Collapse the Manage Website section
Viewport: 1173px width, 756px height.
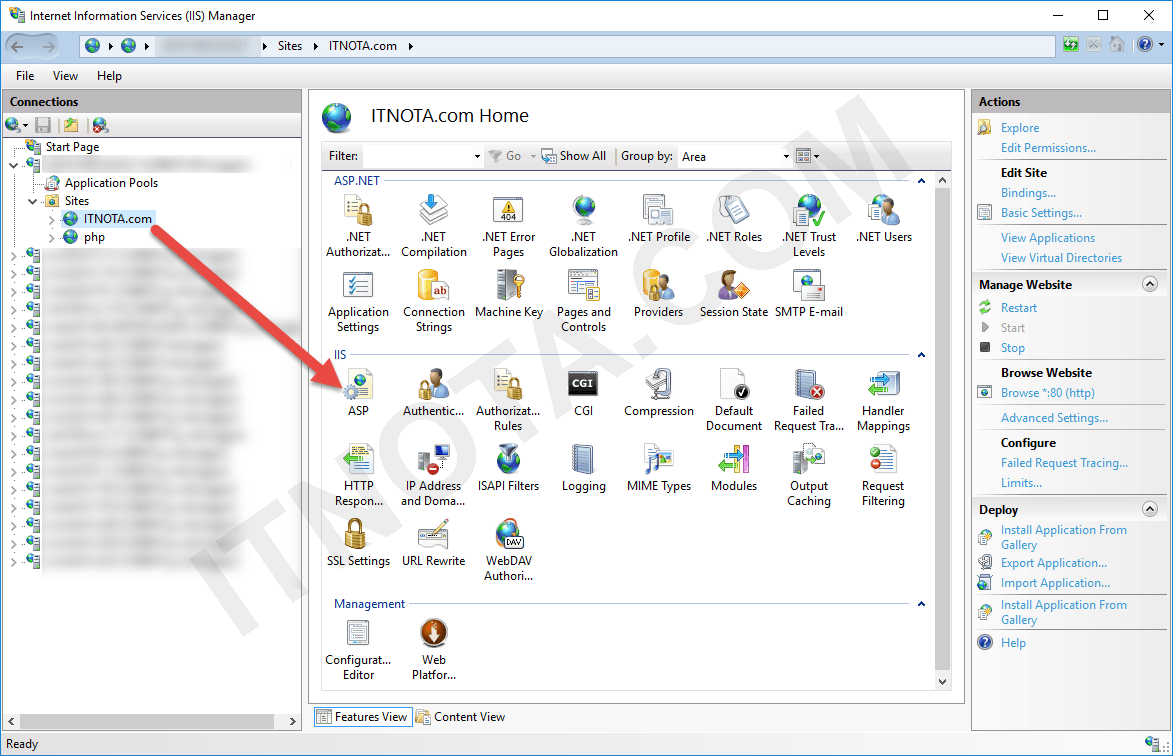pos(1148,283)
